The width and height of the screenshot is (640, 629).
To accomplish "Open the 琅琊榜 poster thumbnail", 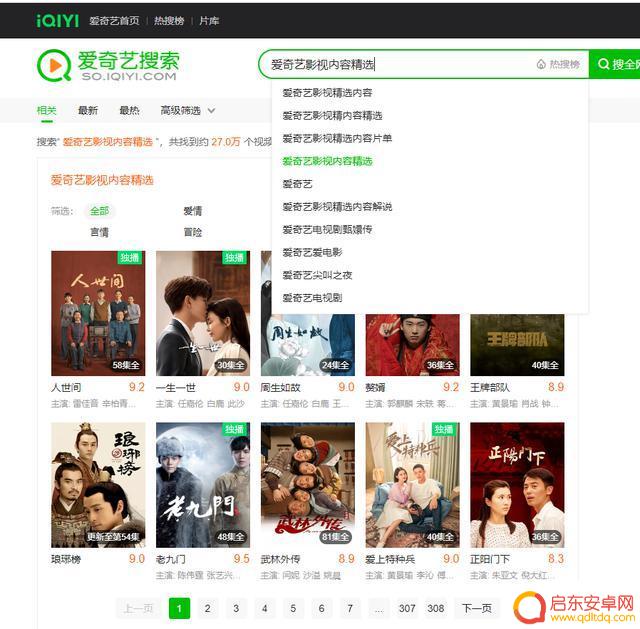I will pyautogui.click(x=98, y=485).
